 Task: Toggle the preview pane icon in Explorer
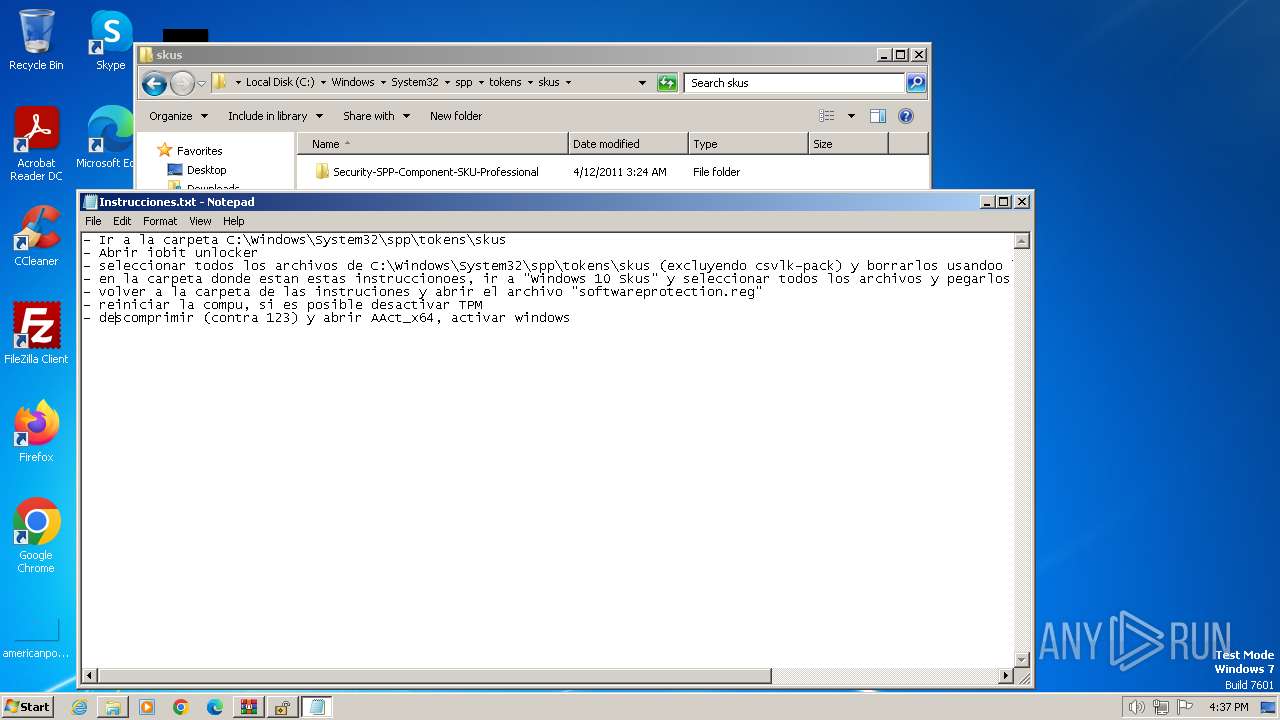[878, 116]
